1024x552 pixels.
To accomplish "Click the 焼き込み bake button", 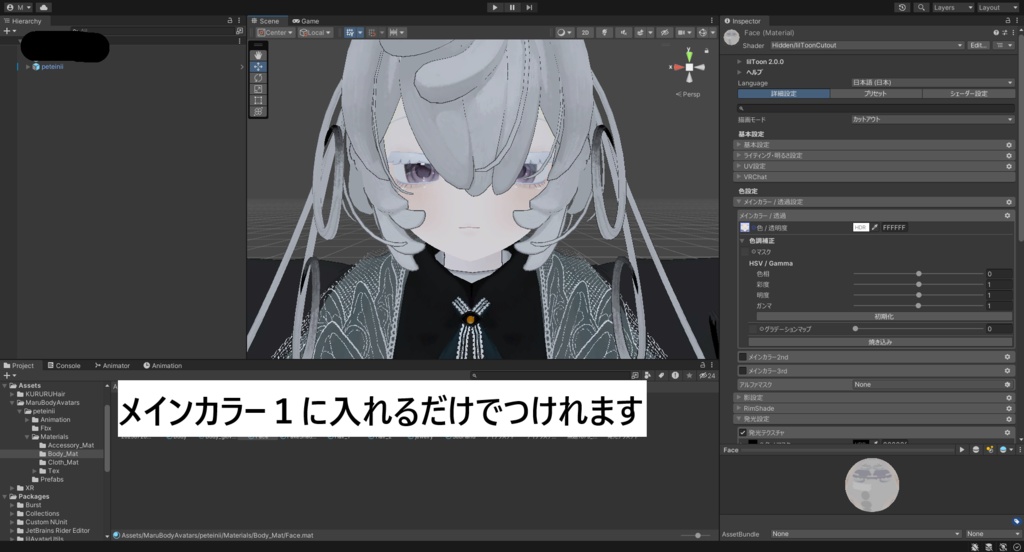I will pyautogui.click(x=880, y=342).
